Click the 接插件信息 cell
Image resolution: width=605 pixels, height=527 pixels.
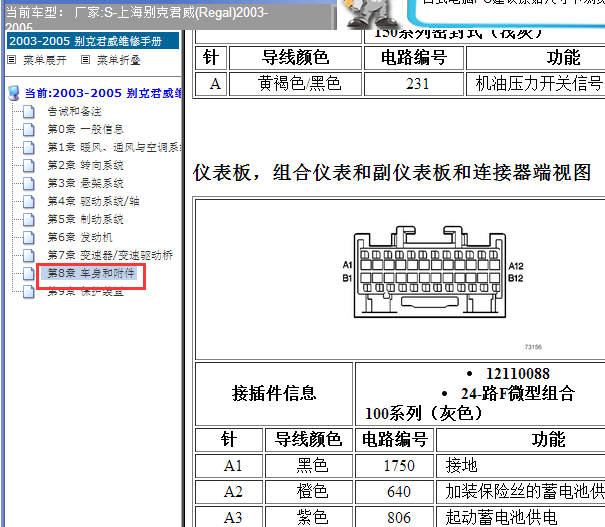tap(274, 394)
